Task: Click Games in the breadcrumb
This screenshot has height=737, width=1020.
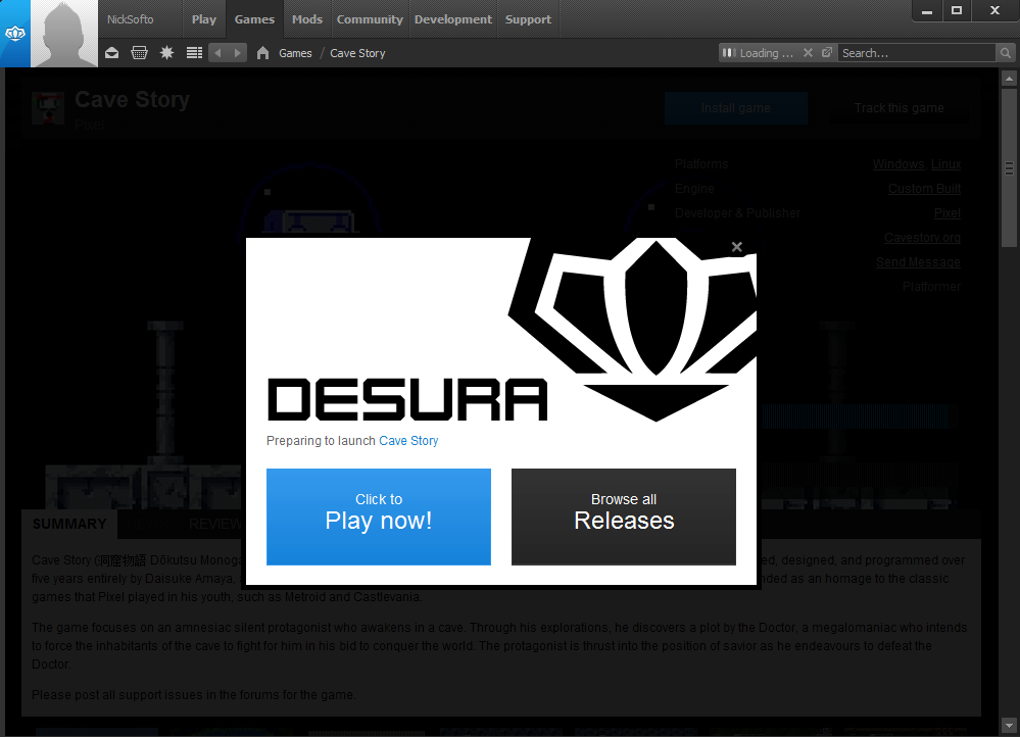Action: tap(295, 53)
